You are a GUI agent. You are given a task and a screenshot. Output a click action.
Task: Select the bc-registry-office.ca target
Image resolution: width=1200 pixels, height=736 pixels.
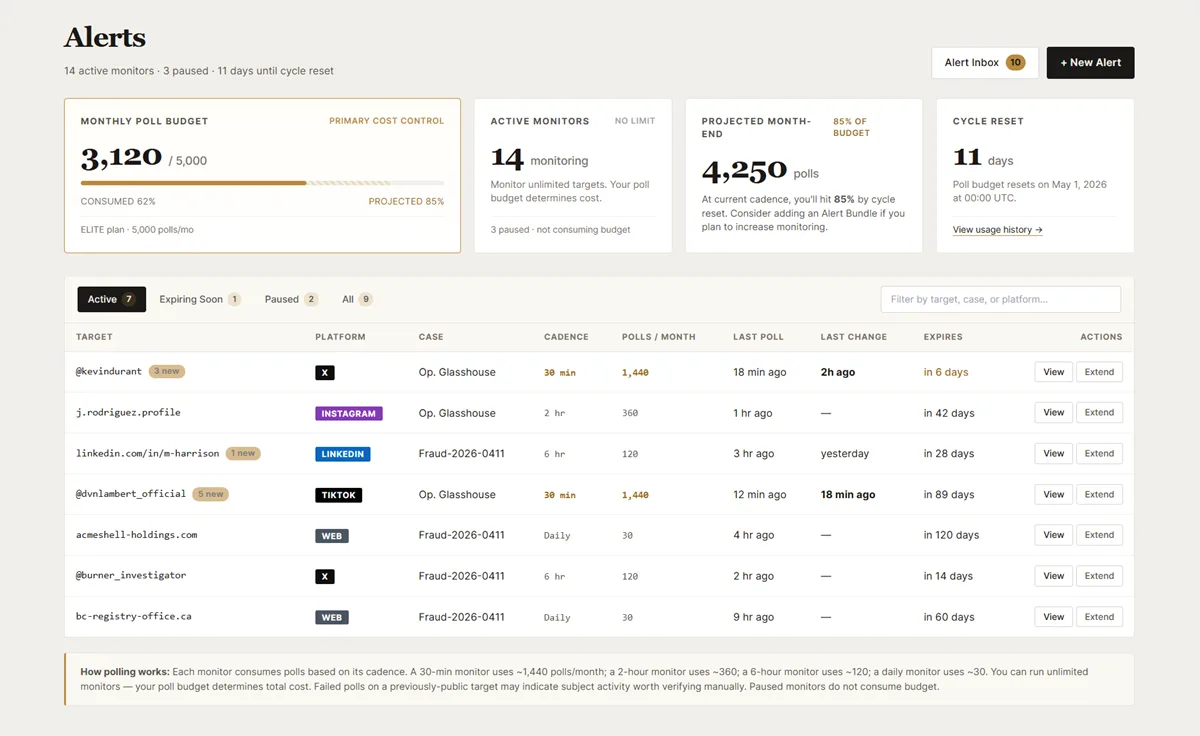[134, 617]
